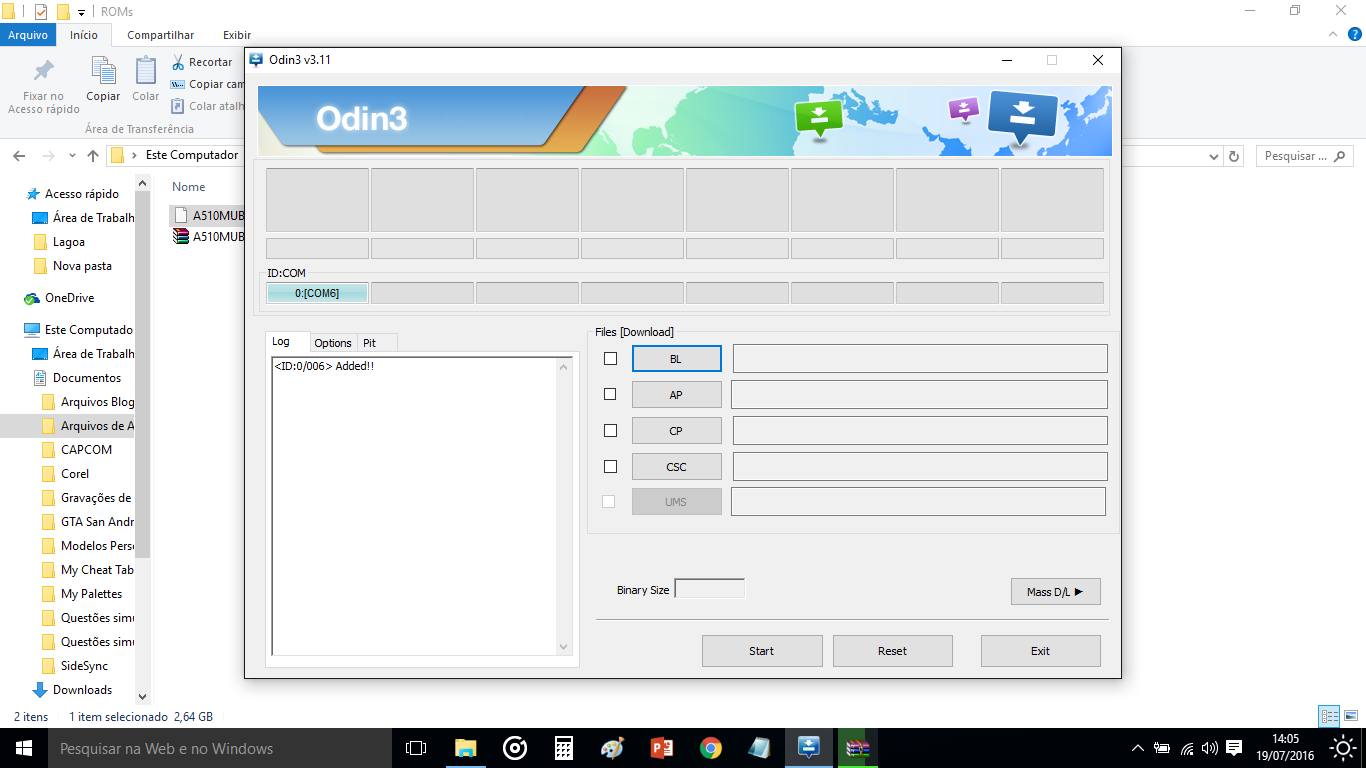Select Acesso rápido in the navigation pane
Viewport: 1366px width, 768px height.
coord(82,194)
